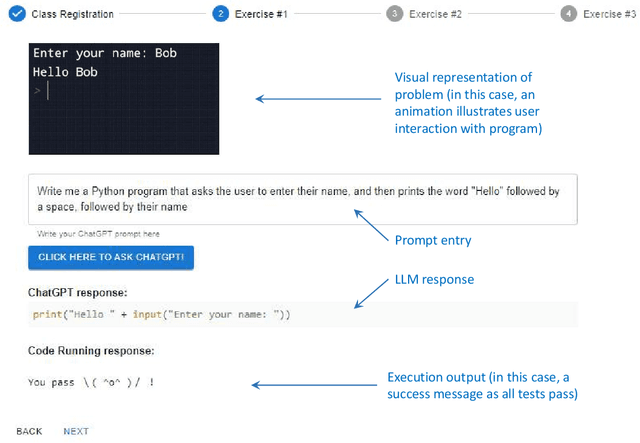Click the ChatGPT response code block
Viewport: 640px width, 443px height.
click(x=302, y=315)
